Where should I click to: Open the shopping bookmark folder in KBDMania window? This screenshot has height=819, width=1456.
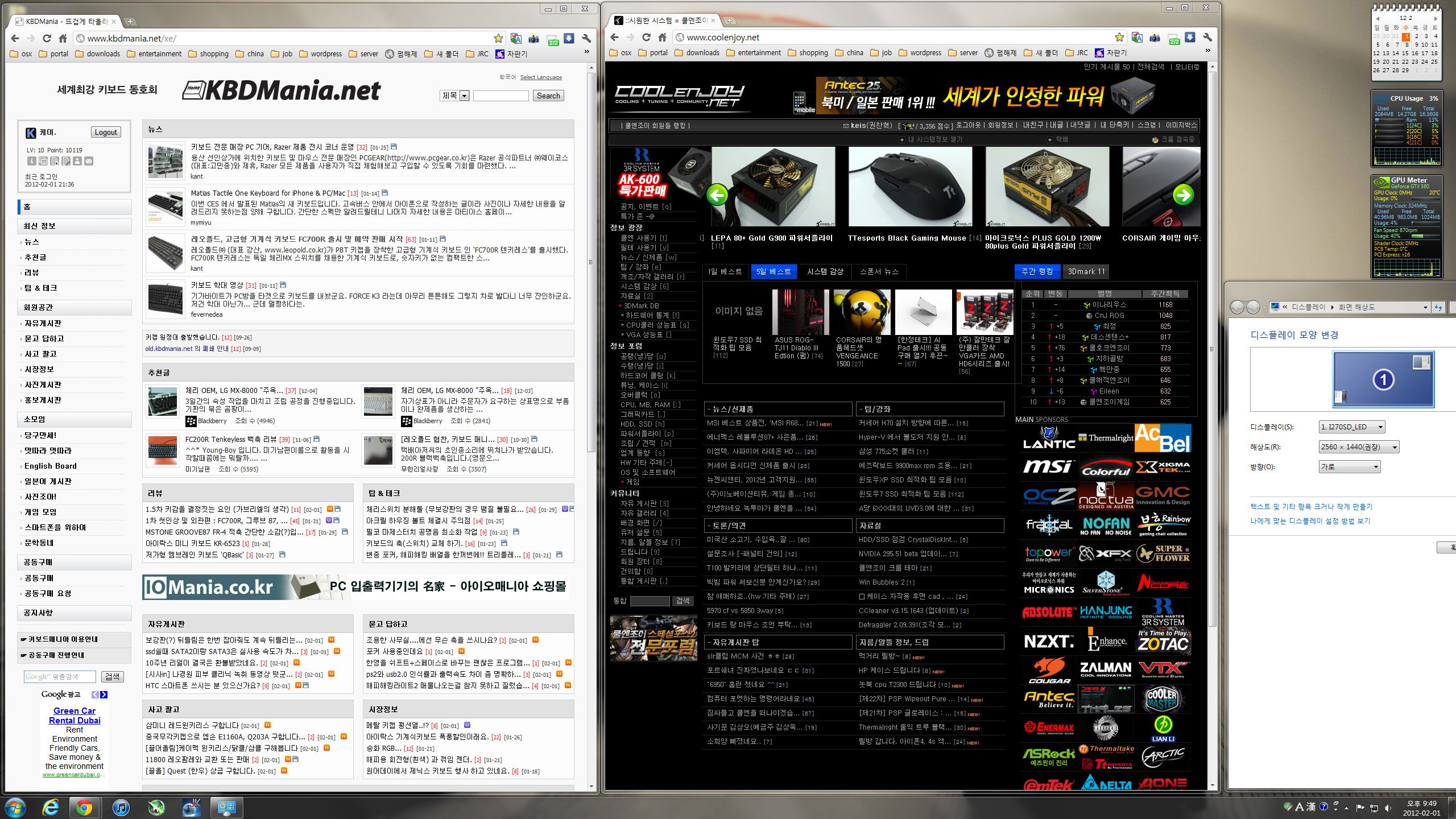tap(208, 54)
